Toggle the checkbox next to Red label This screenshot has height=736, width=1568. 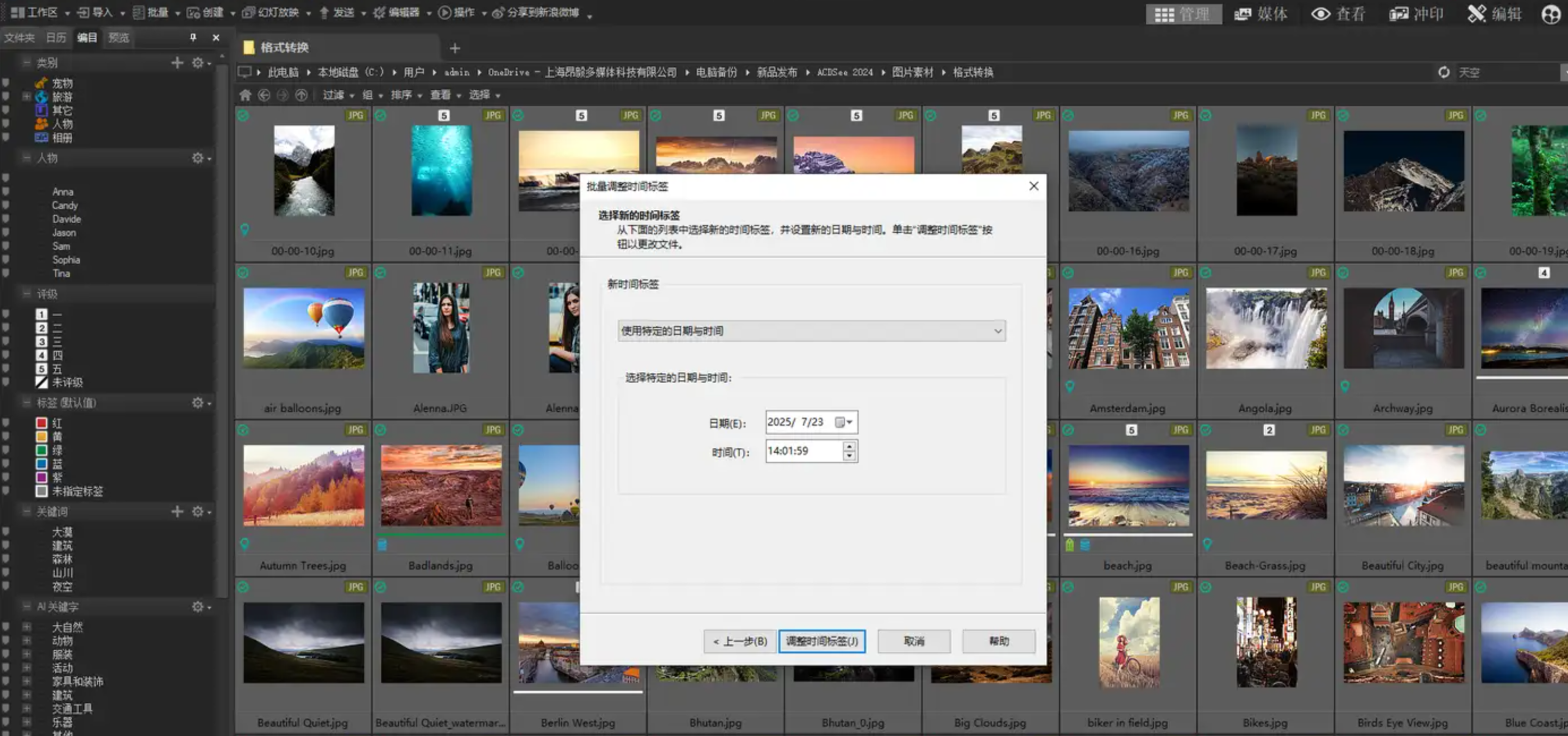[6, 422]
